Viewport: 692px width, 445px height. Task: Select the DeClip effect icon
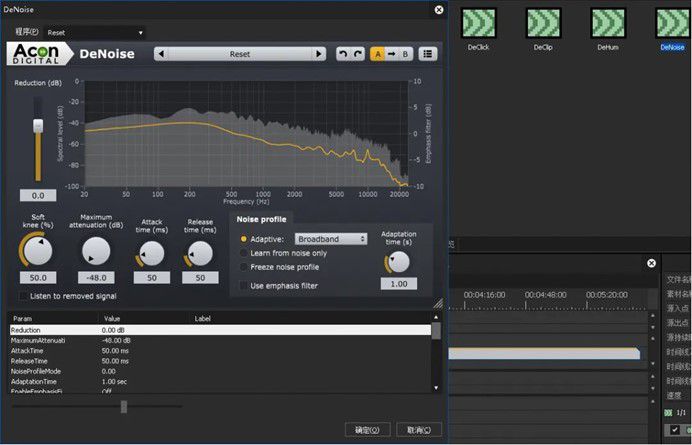pyautogui.click(x=543, y=23)
